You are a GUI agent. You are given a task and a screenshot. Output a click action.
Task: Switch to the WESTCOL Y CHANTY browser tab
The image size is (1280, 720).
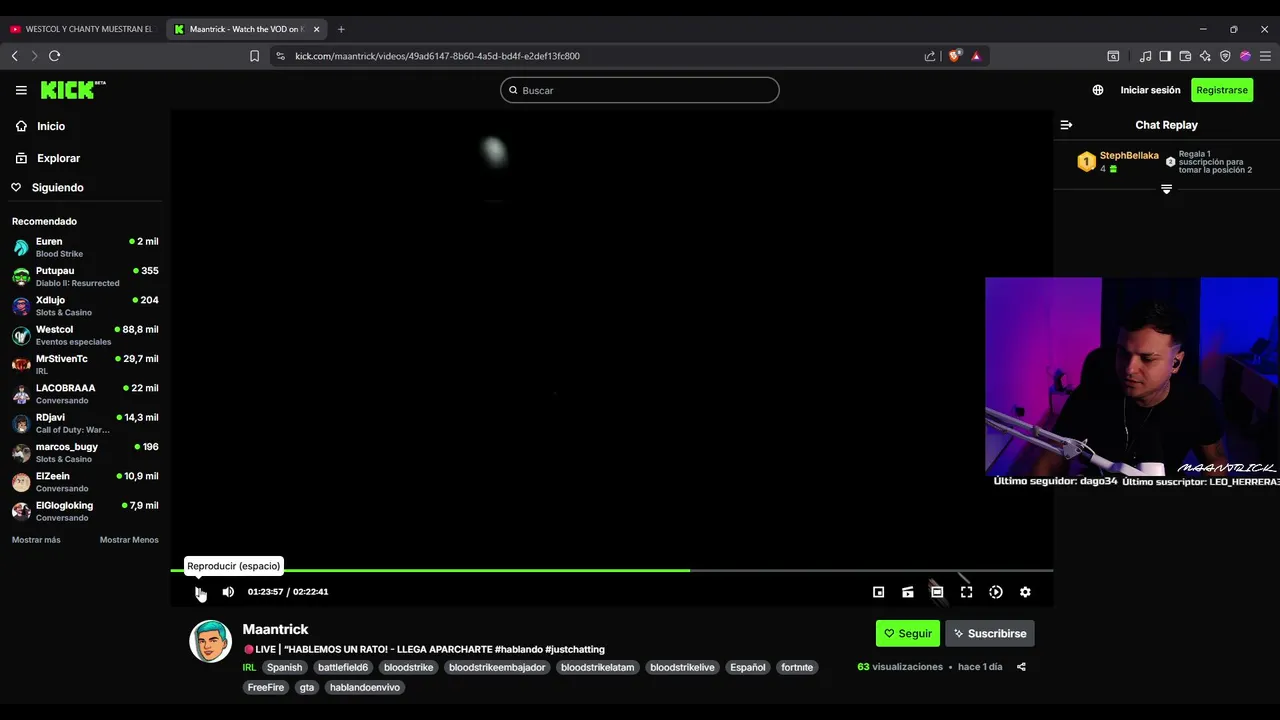(x=82, y=29)
